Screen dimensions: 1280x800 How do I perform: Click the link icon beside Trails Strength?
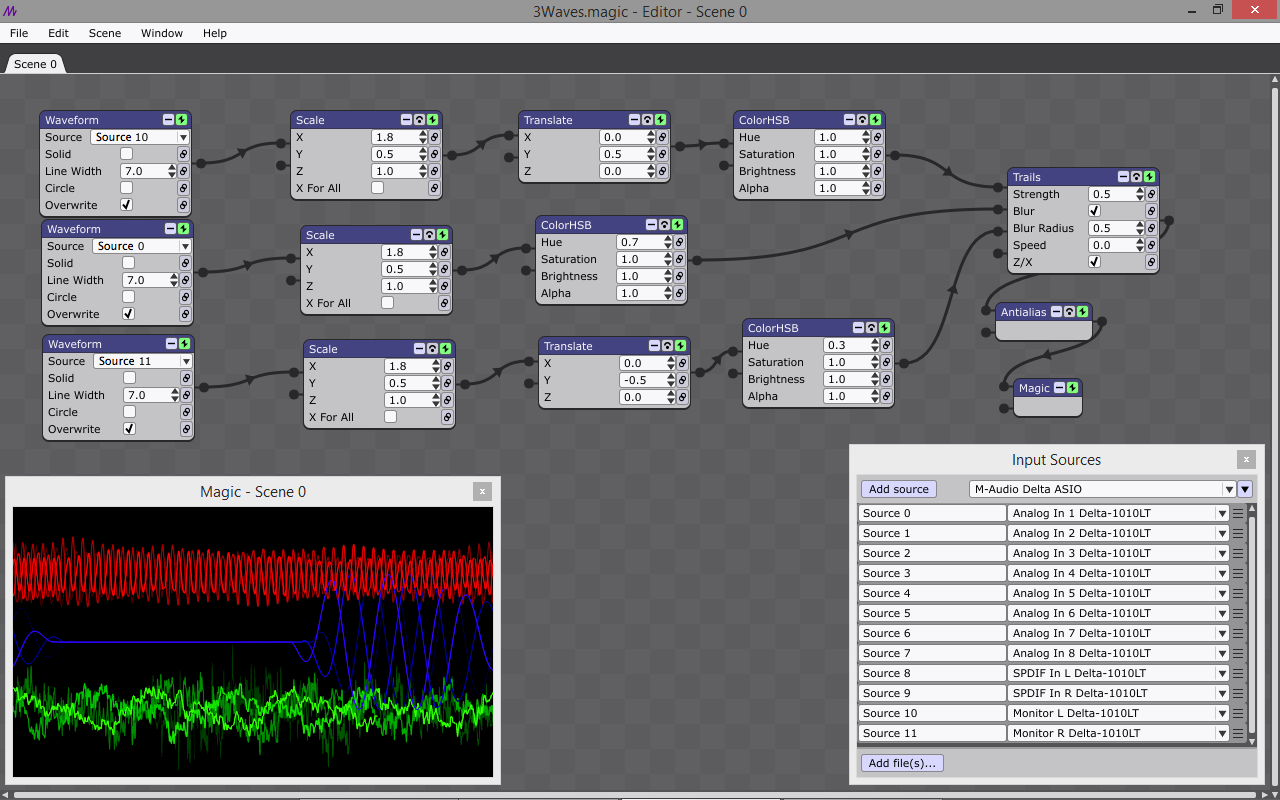coord(1151,194)
